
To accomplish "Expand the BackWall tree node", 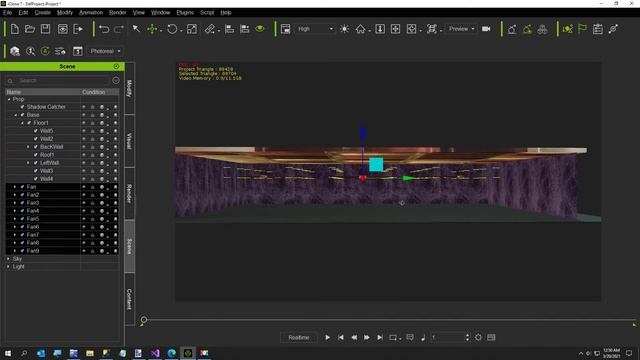I will [x=28, y=147].
